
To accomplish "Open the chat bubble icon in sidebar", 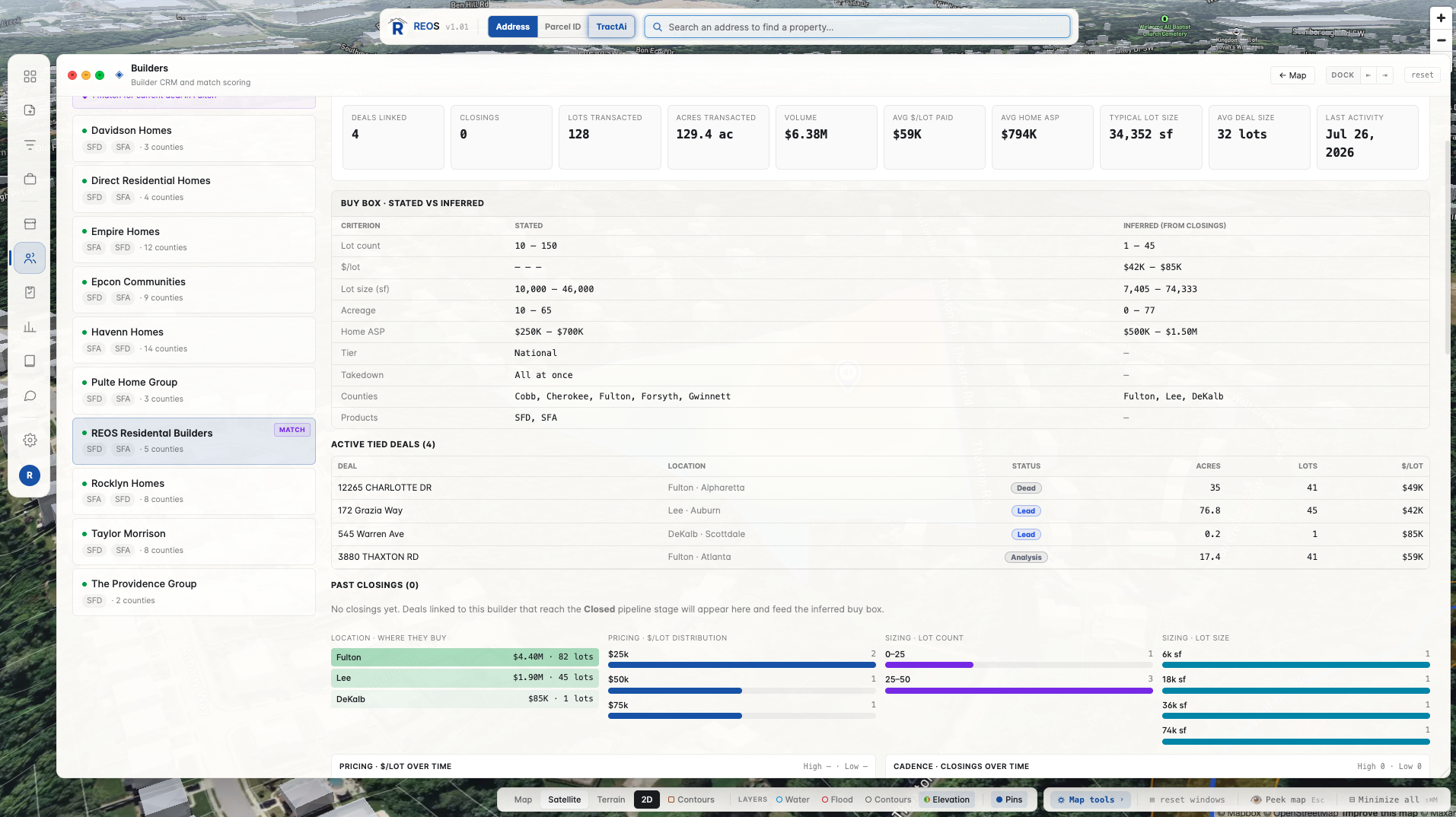I will [x=30, y=396].
